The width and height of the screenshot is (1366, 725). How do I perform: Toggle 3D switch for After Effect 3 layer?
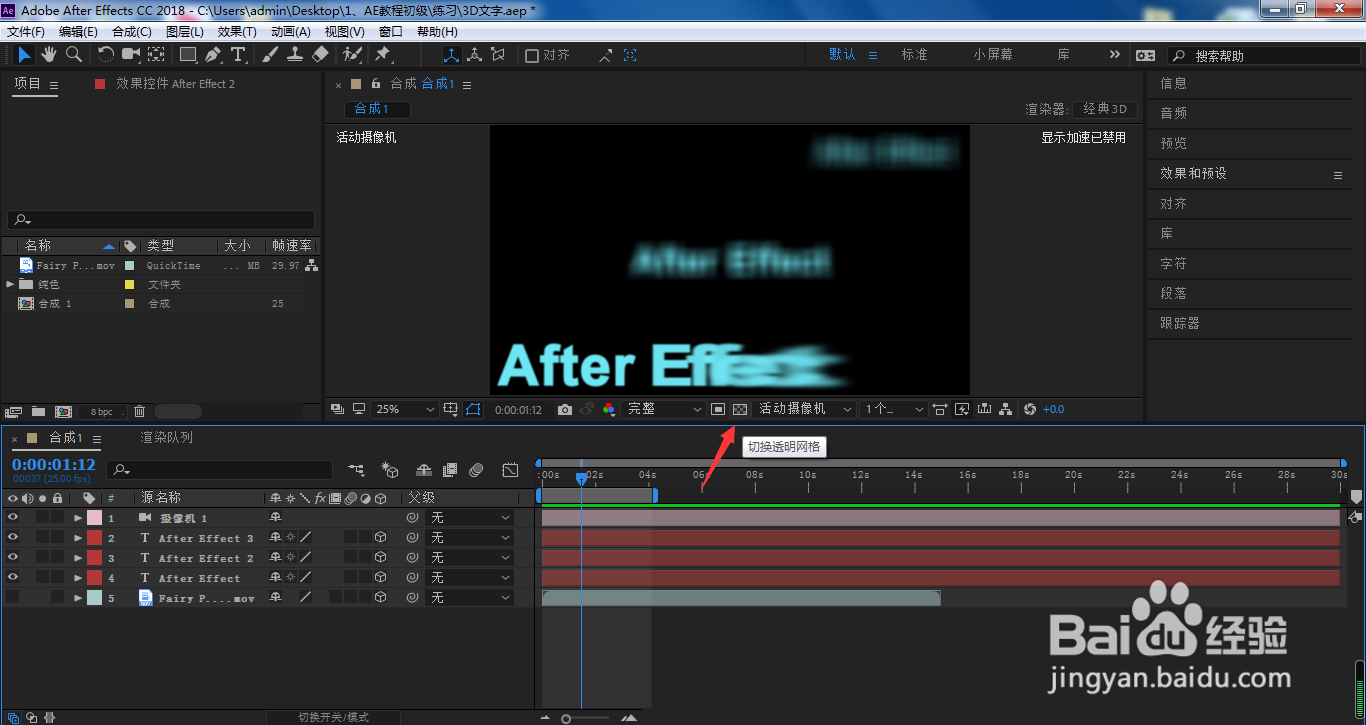coord(381,538)
